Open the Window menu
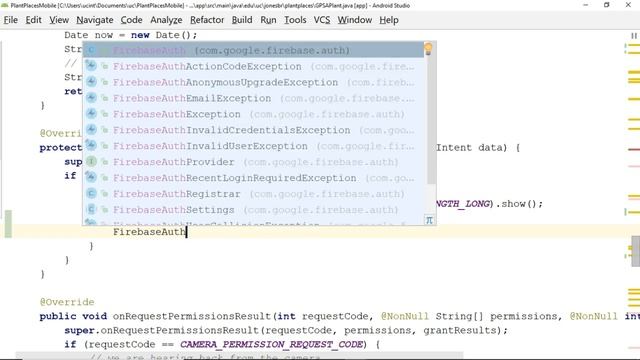 (355, 20)
